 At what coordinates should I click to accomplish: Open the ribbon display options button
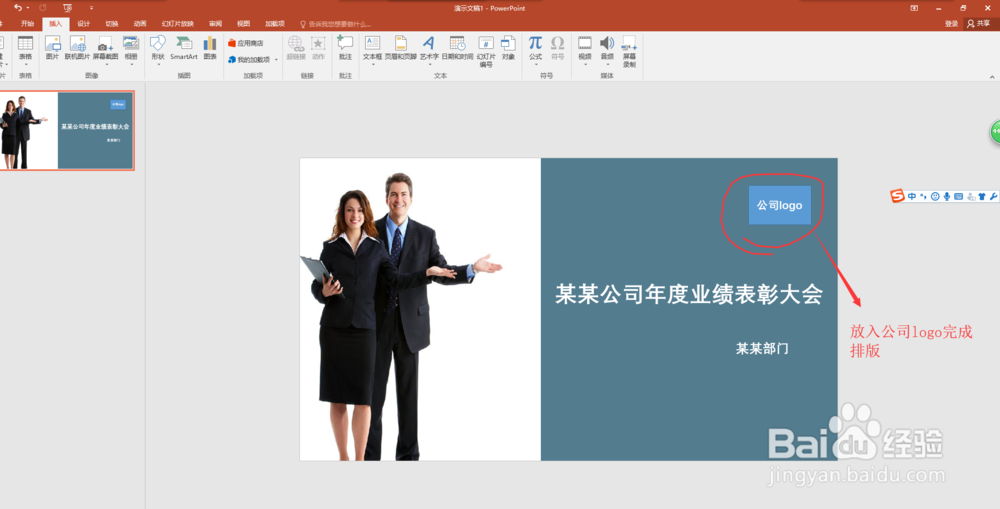pos(915,8)
